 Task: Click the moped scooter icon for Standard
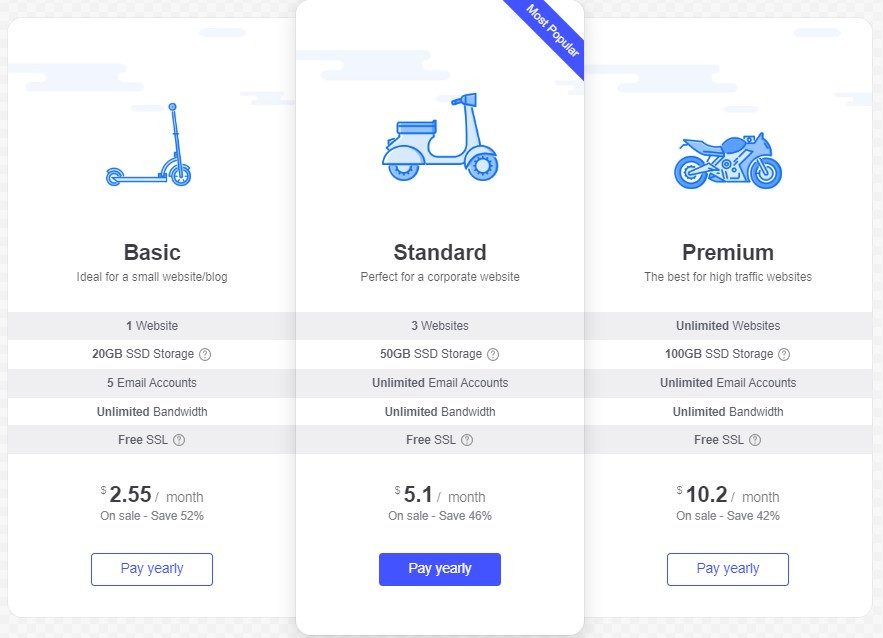tap(440, 137)
